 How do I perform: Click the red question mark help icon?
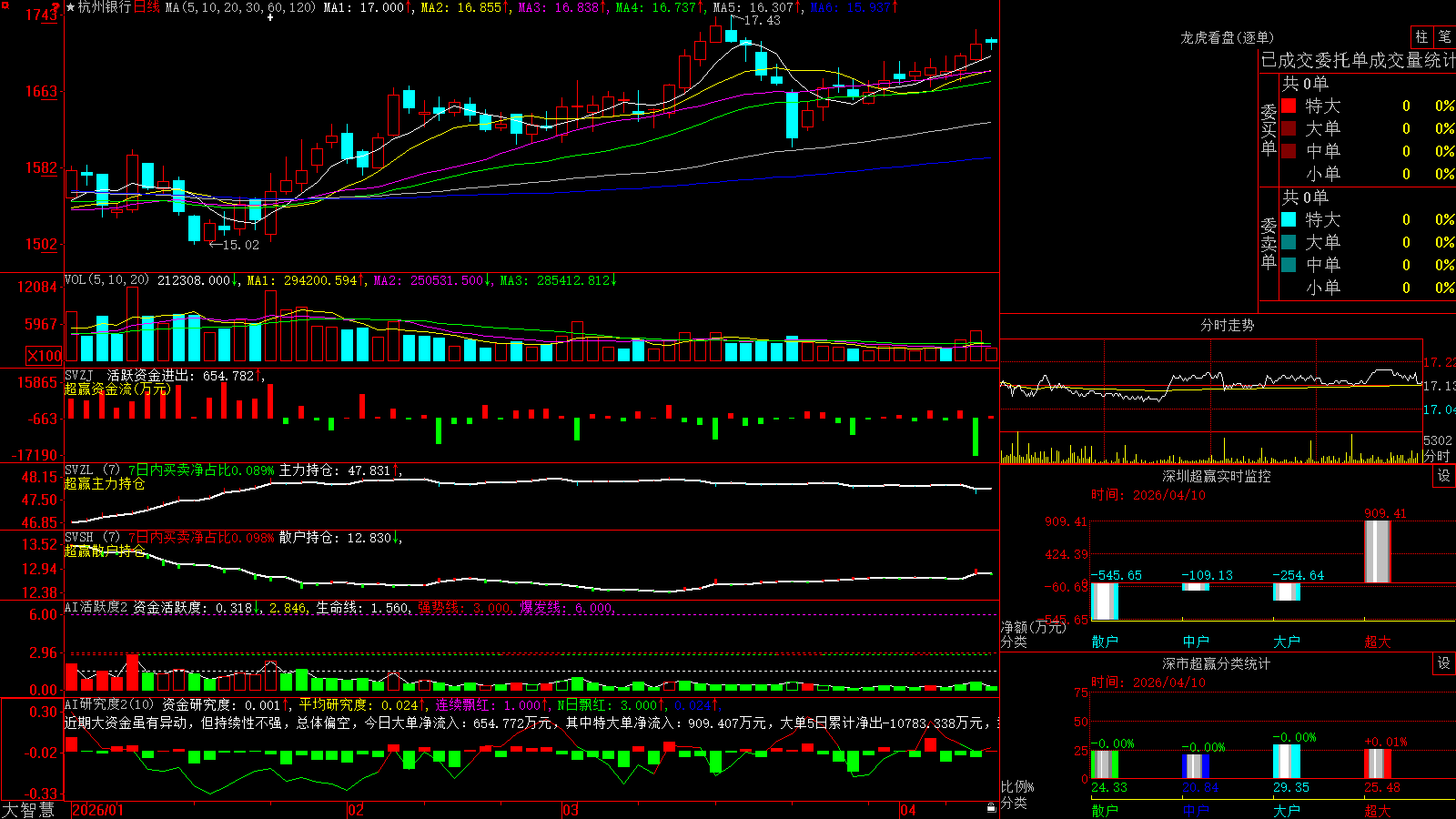pyautogui.click(x=56, y=7)
